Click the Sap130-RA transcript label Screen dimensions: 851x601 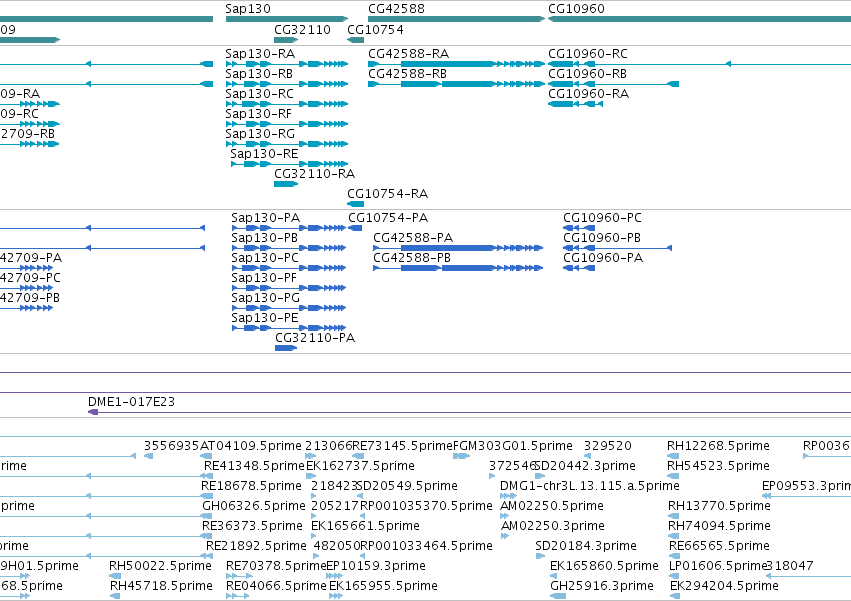tap(260, 54)
